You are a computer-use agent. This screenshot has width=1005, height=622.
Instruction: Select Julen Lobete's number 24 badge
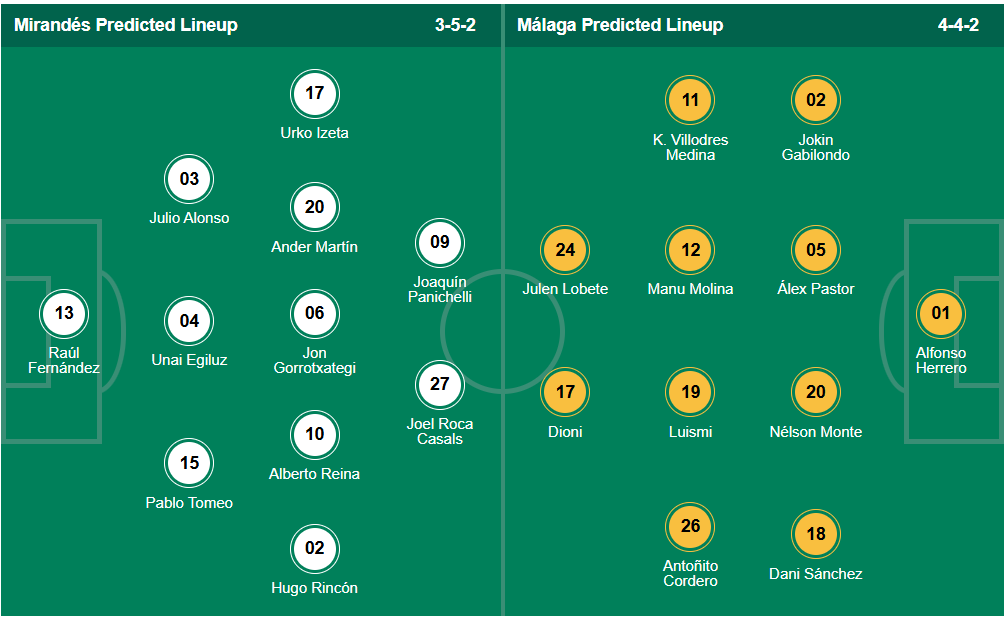565,250
